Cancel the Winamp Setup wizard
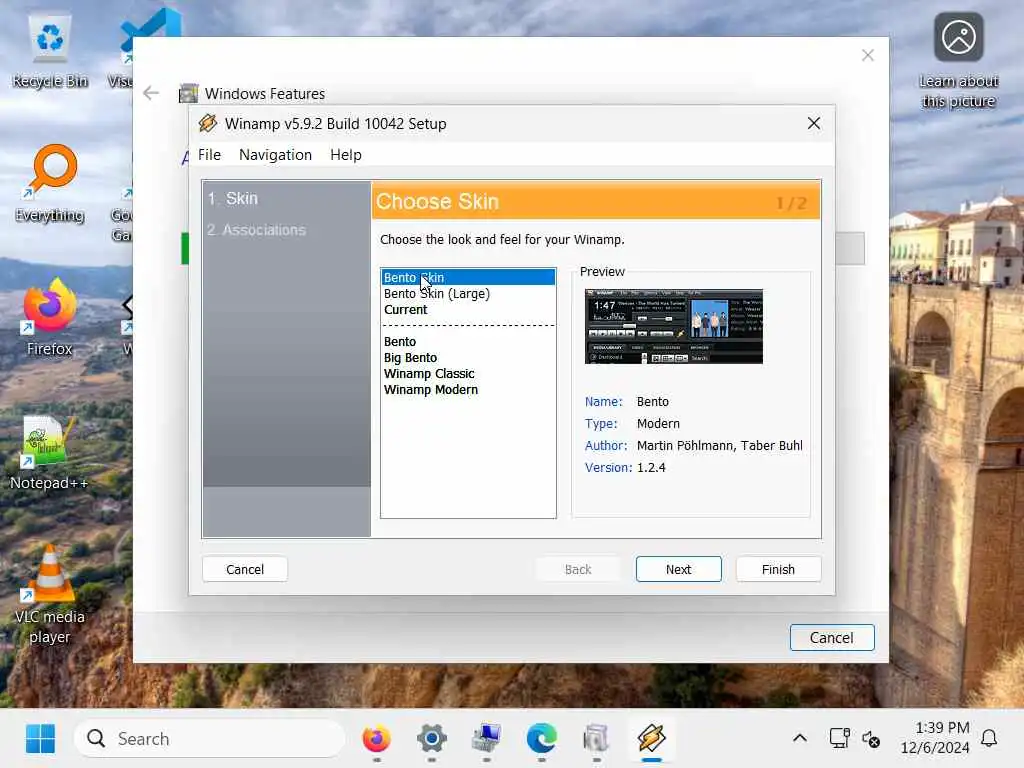This screenshot has height=768, width=1024. pyautogui.click(x=245, y=569)
